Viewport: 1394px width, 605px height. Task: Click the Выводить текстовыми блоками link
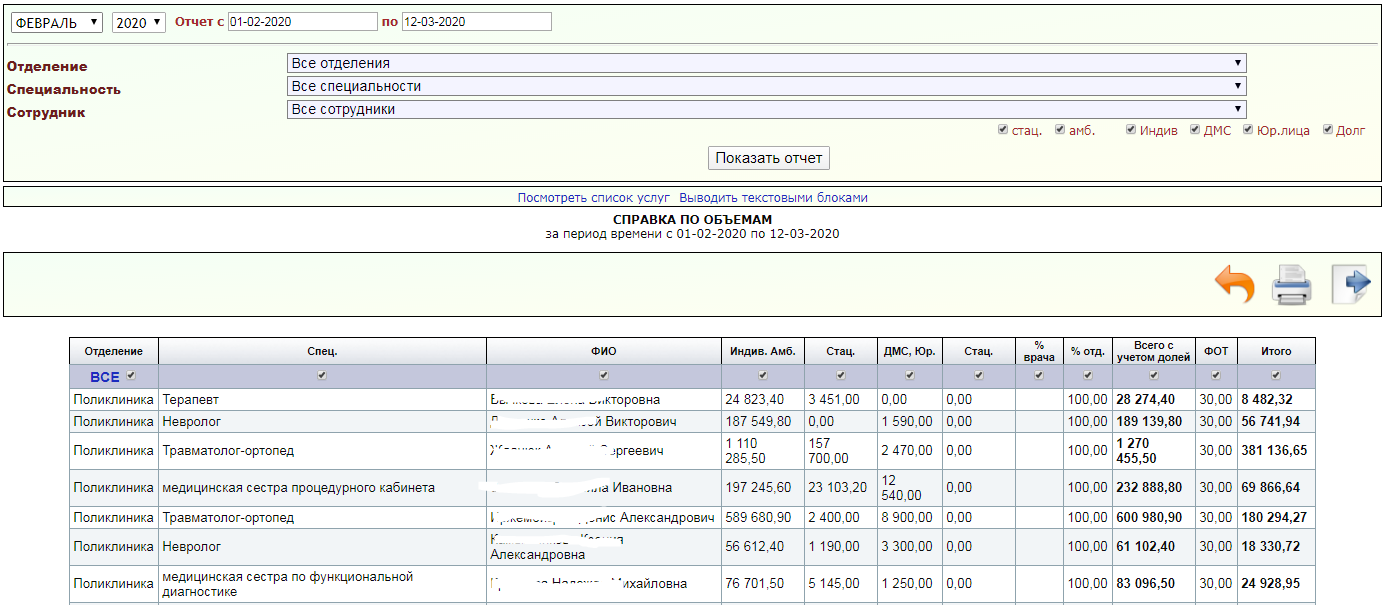[773, 198]
